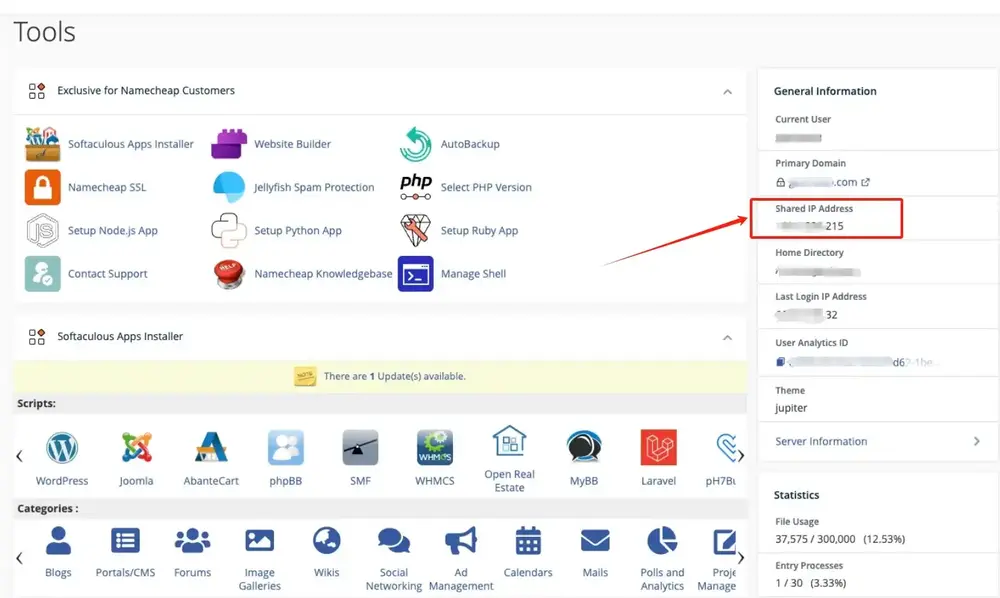Select AbanteCart script
This screenshot has width=1000, height=598.
tap(211, 458)
